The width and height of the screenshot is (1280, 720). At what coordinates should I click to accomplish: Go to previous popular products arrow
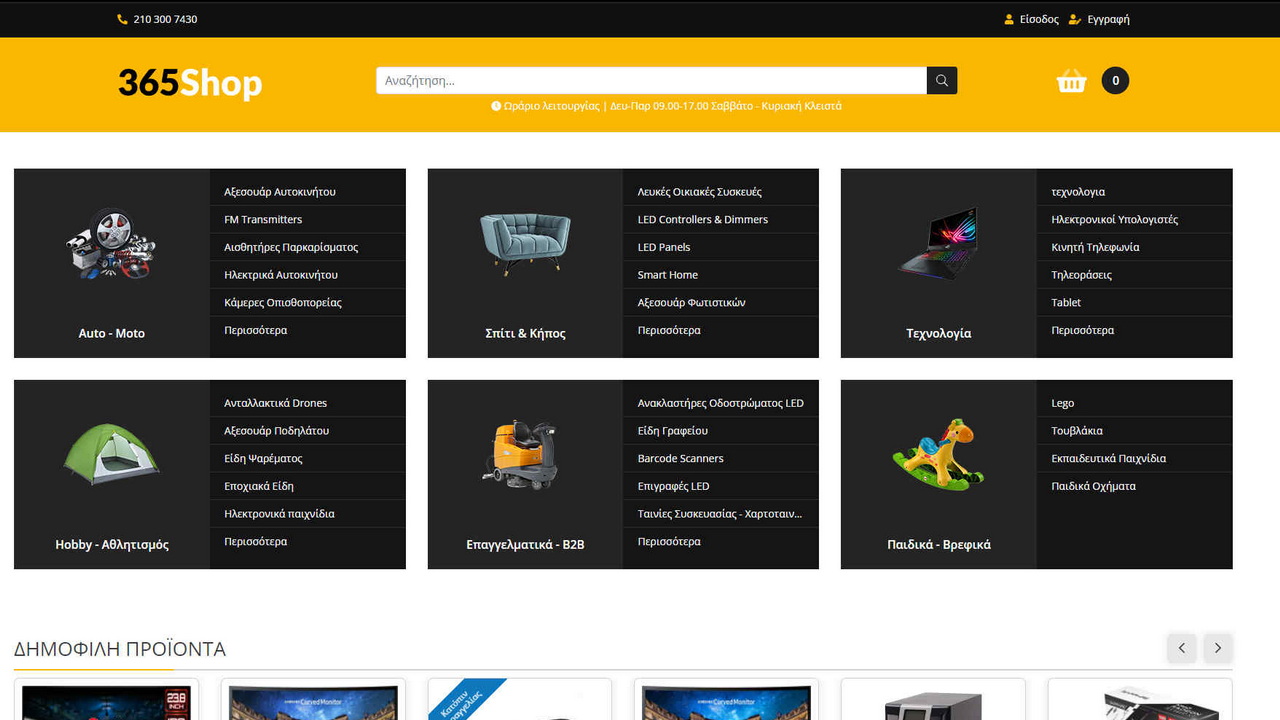(x=1181, y=648)
